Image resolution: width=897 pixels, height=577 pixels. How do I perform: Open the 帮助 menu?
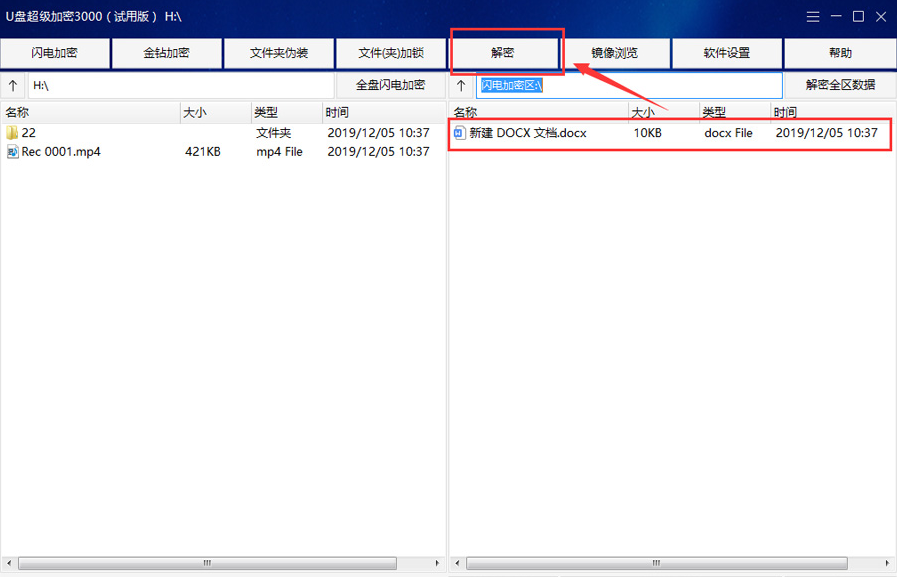tap(840, 53)
